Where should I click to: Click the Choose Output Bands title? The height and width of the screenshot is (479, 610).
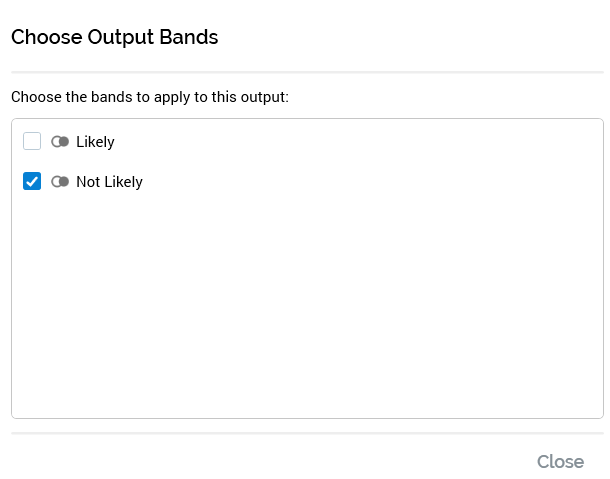114,38
